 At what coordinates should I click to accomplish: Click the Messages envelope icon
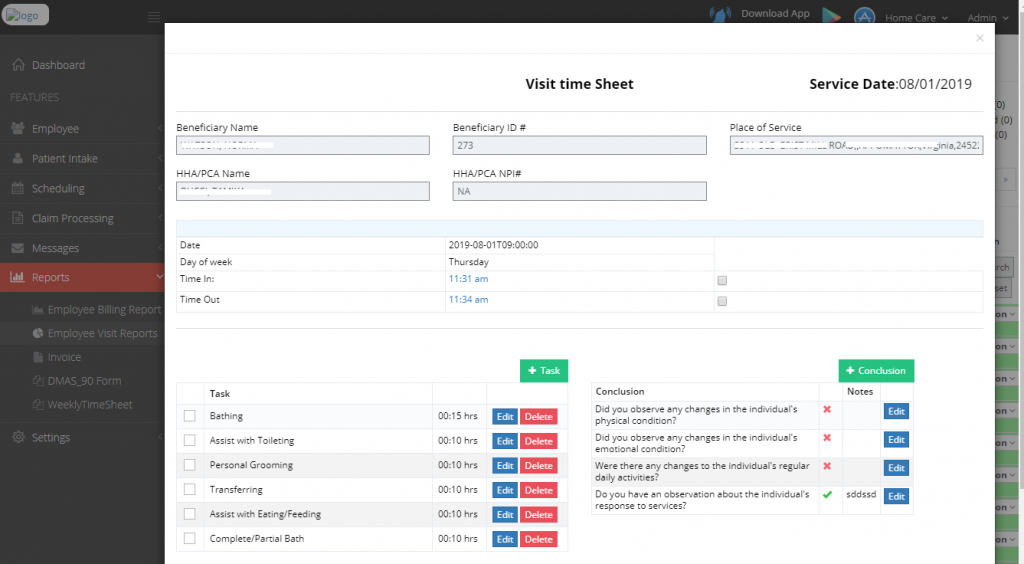[18, 248]
